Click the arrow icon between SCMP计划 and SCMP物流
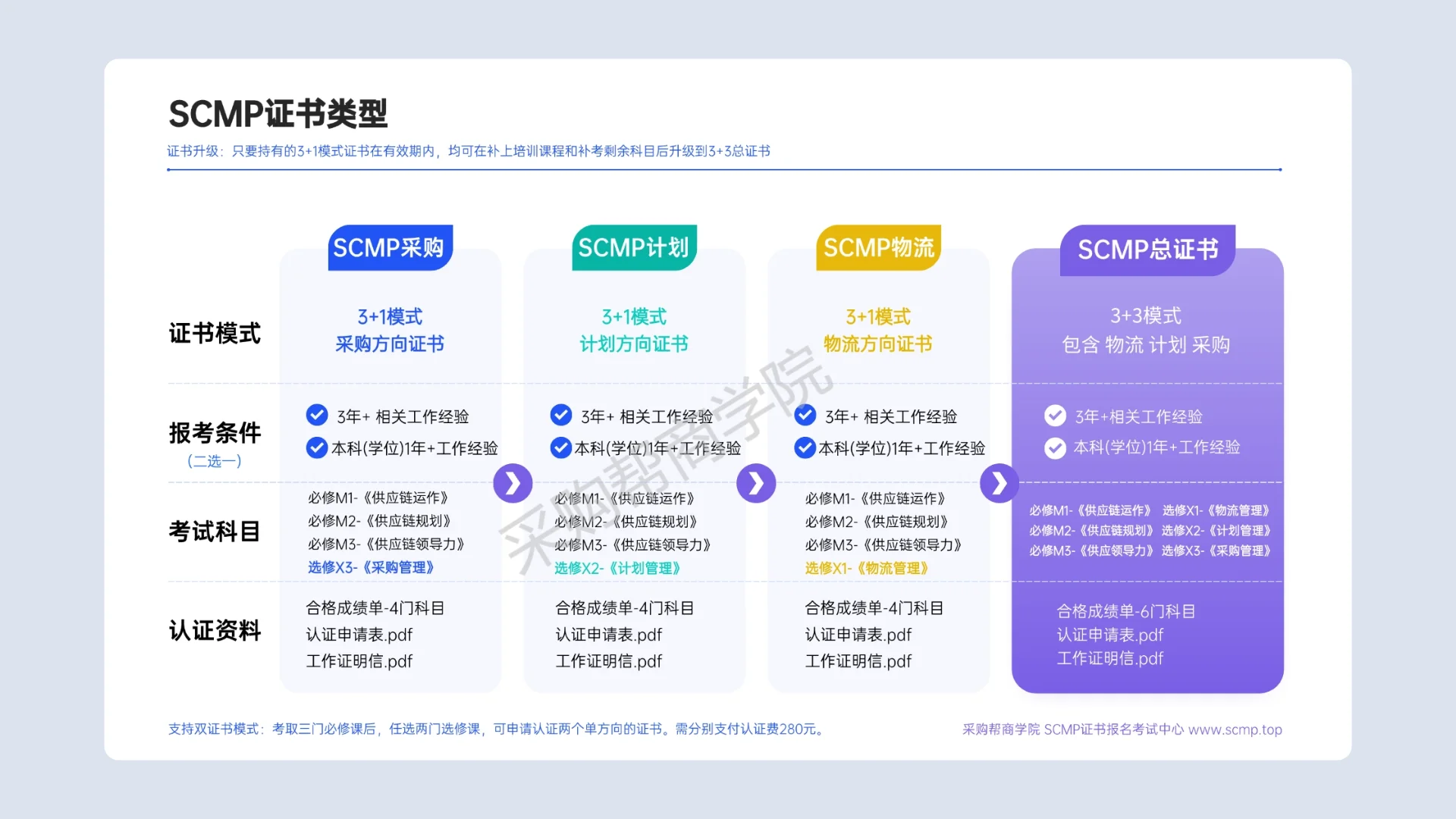Screen dimensions: 1456x819 pos(756,483)
